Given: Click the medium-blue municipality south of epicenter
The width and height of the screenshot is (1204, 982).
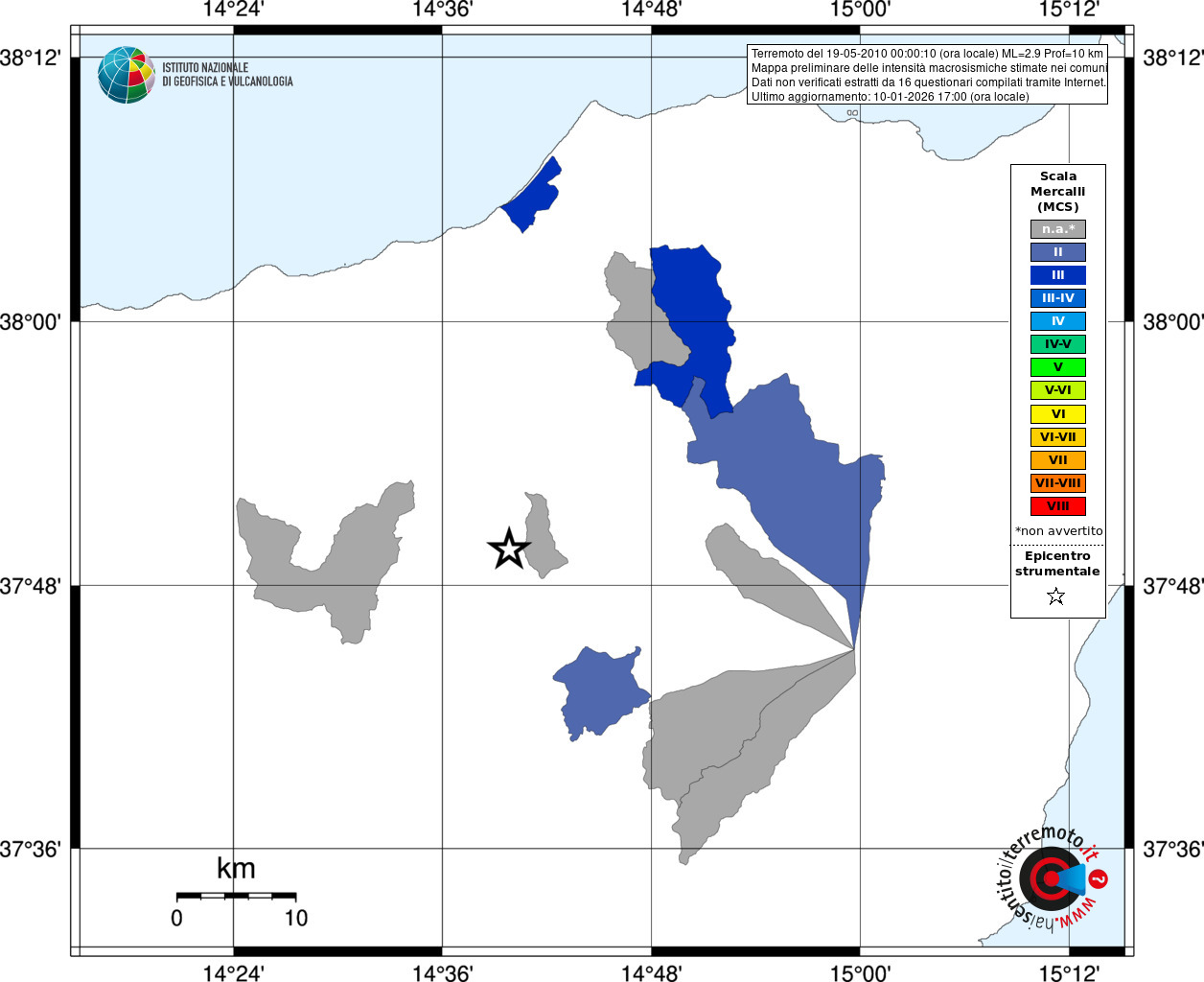Looking at the screenshot, I should [600, 692].
